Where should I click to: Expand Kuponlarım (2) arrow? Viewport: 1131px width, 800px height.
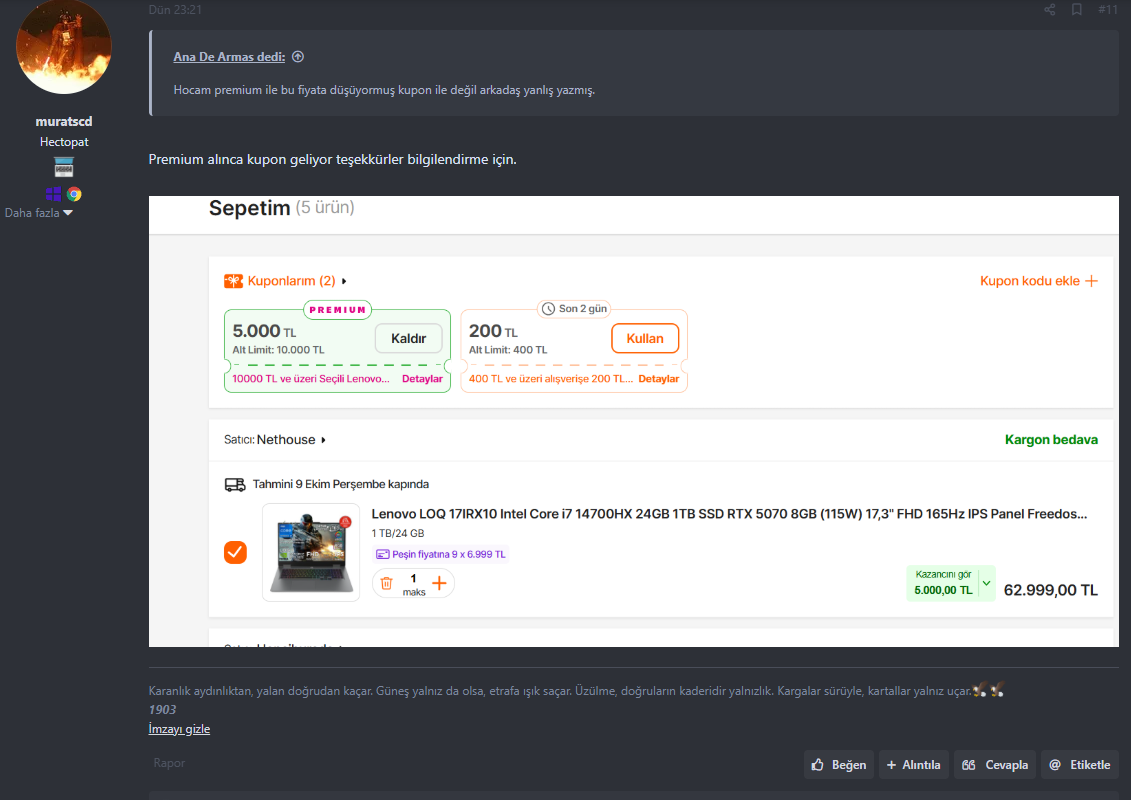tap(344, 281)
